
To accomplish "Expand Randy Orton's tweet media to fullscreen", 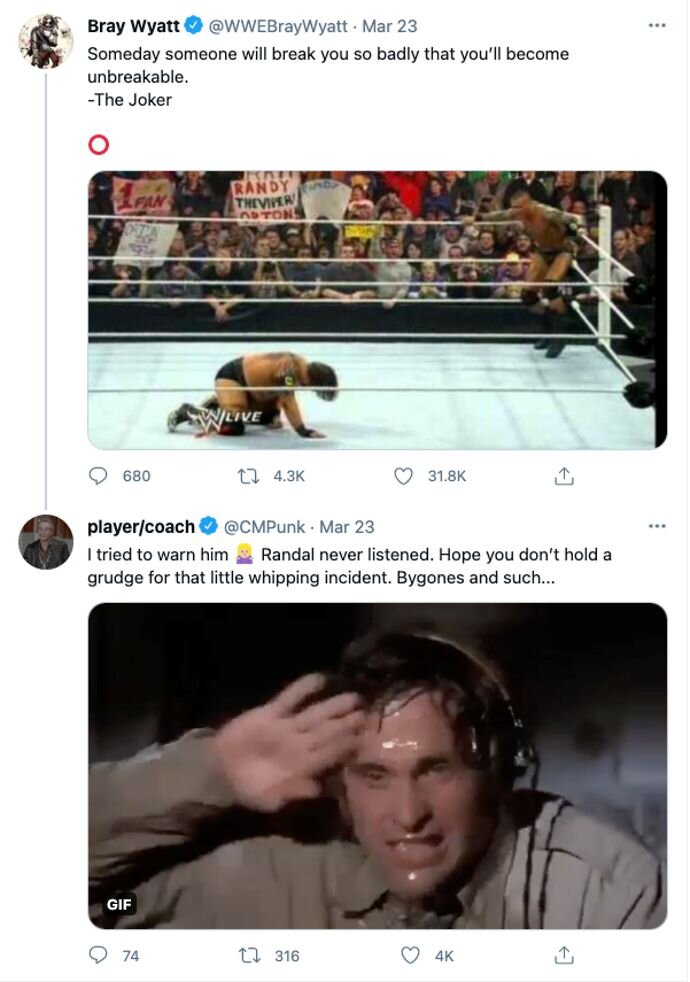I will [378, 310].
